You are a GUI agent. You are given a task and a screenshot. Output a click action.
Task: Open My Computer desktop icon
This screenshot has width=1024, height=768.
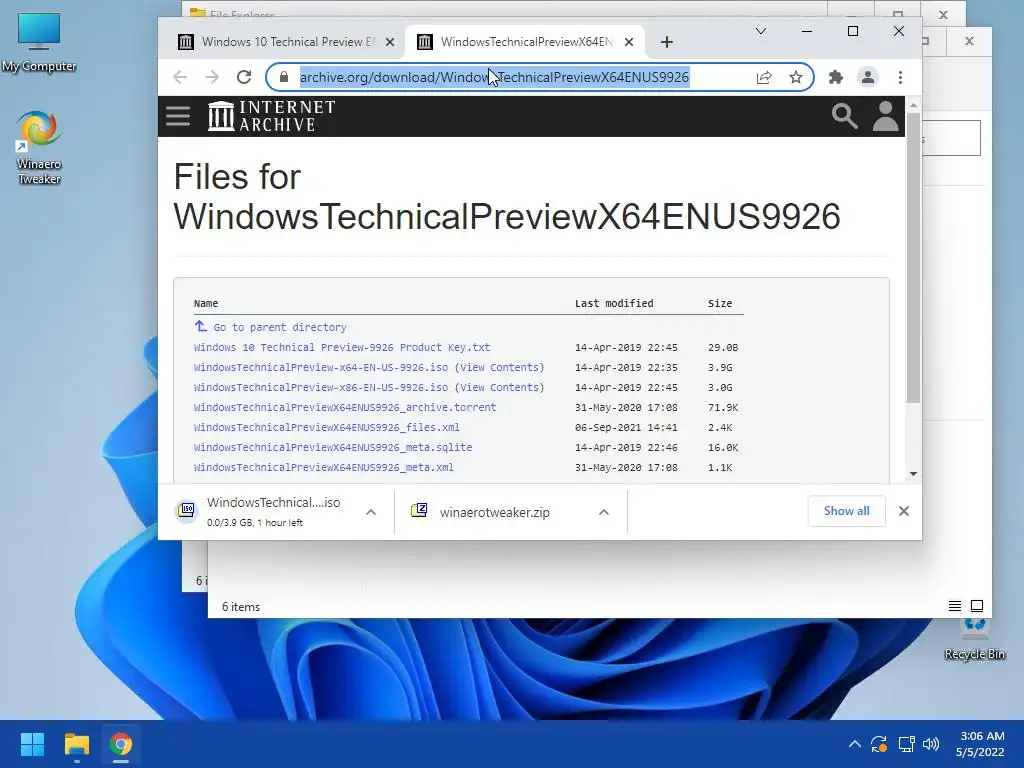point(39,40)
